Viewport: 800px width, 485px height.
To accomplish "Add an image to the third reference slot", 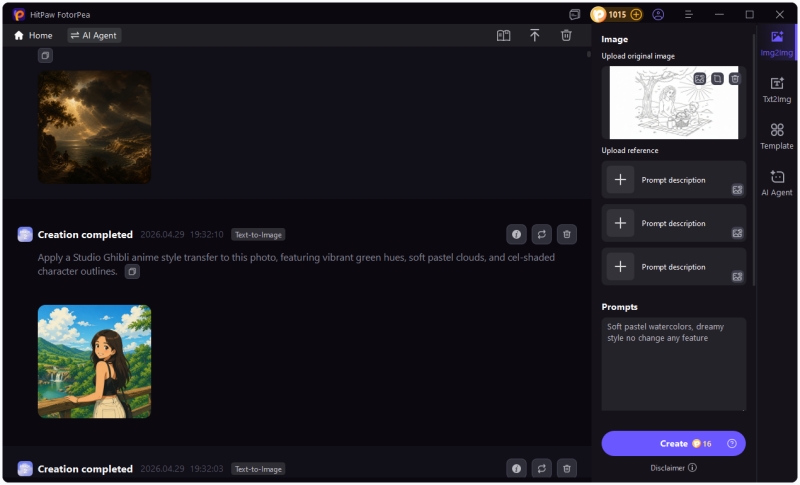I will click(620, 266).
